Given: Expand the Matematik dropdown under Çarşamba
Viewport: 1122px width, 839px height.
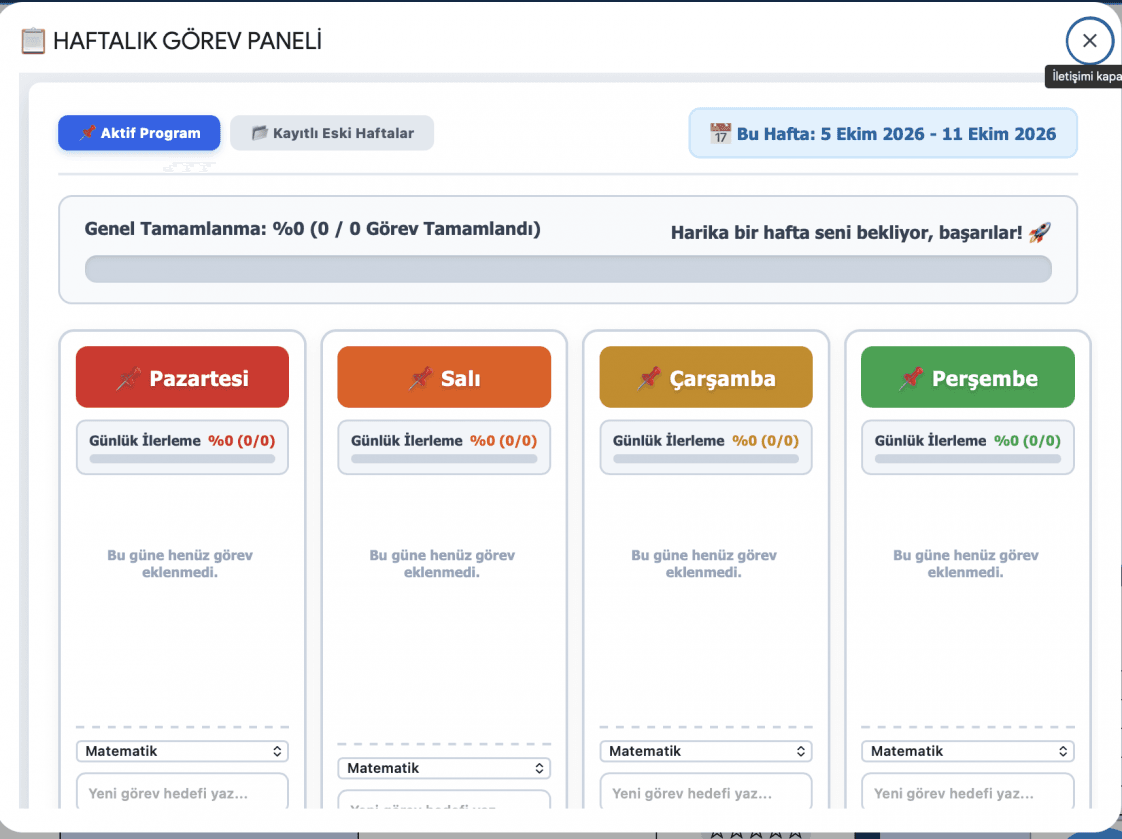Looking at the screenshot, I should 706,751.
